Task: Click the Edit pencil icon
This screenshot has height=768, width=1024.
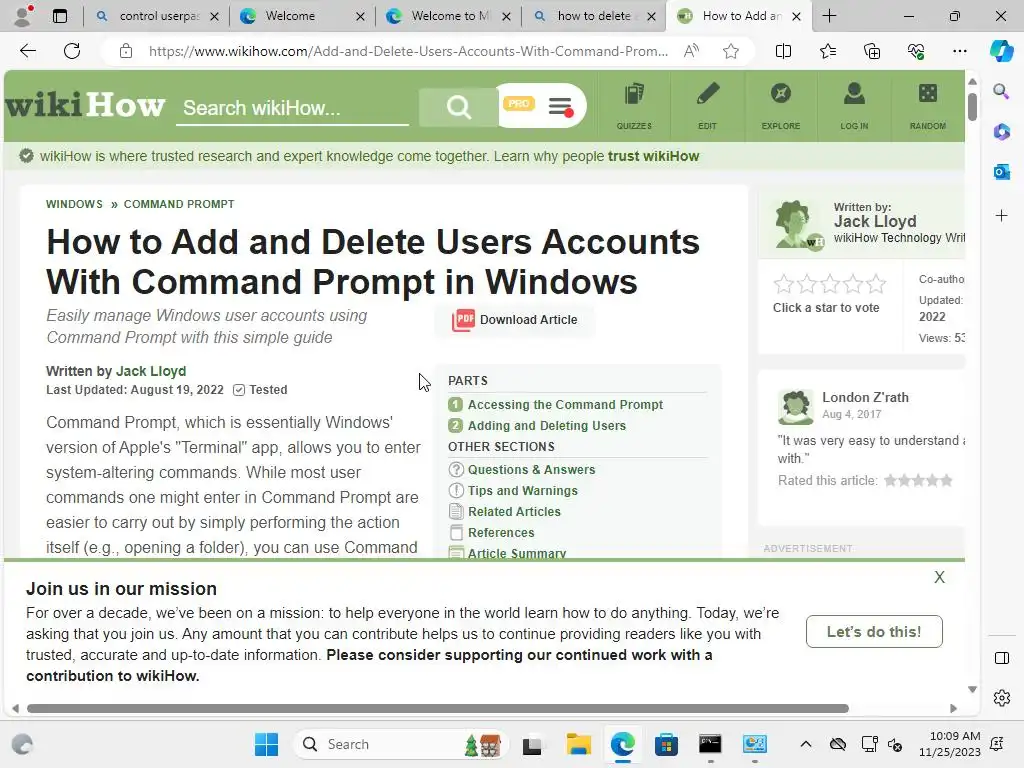Action: pyautogui.click(x=707, y=106)
